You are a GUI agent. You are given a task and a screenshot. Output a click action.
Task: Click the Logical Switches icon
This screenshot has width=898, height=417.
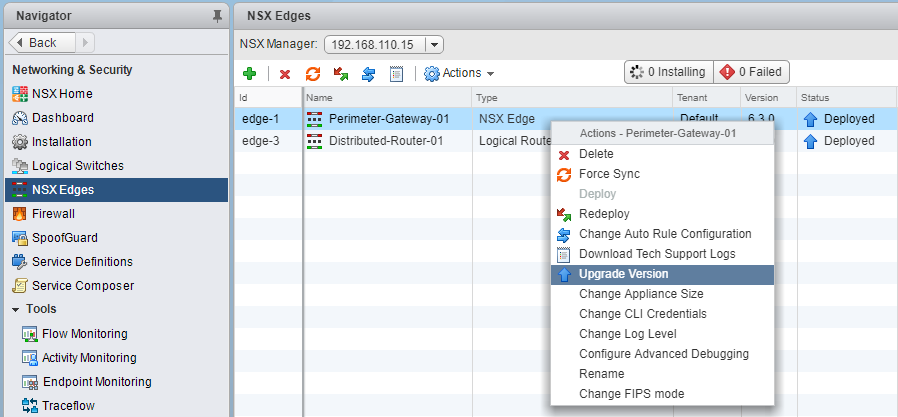point(19,166)
